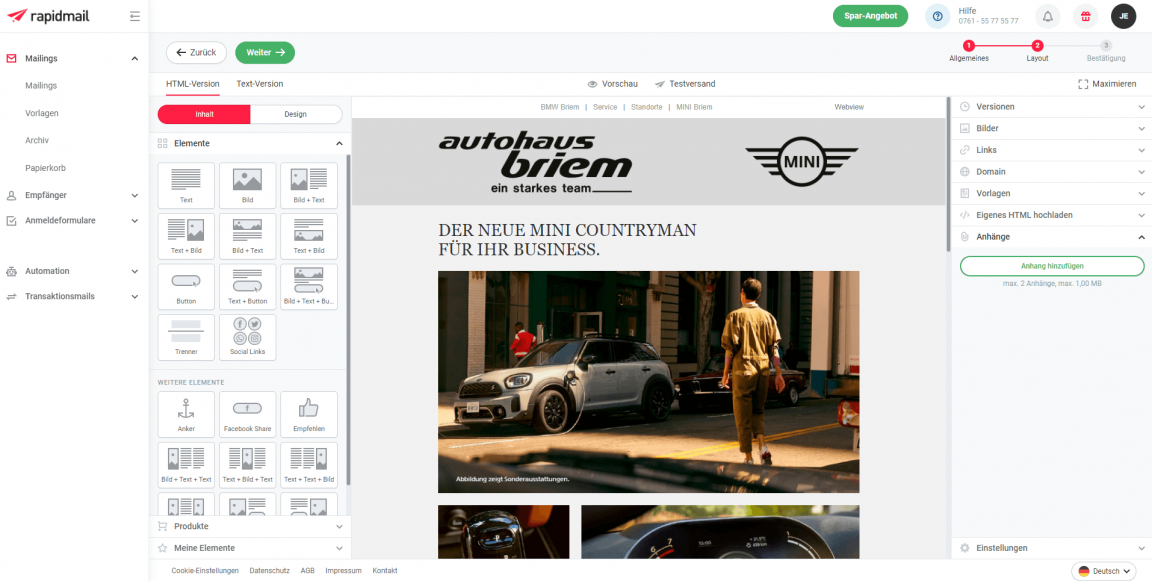Open Vorlagen in the Mailings menu
This screenshot has width=1152, height=581.
42,113
